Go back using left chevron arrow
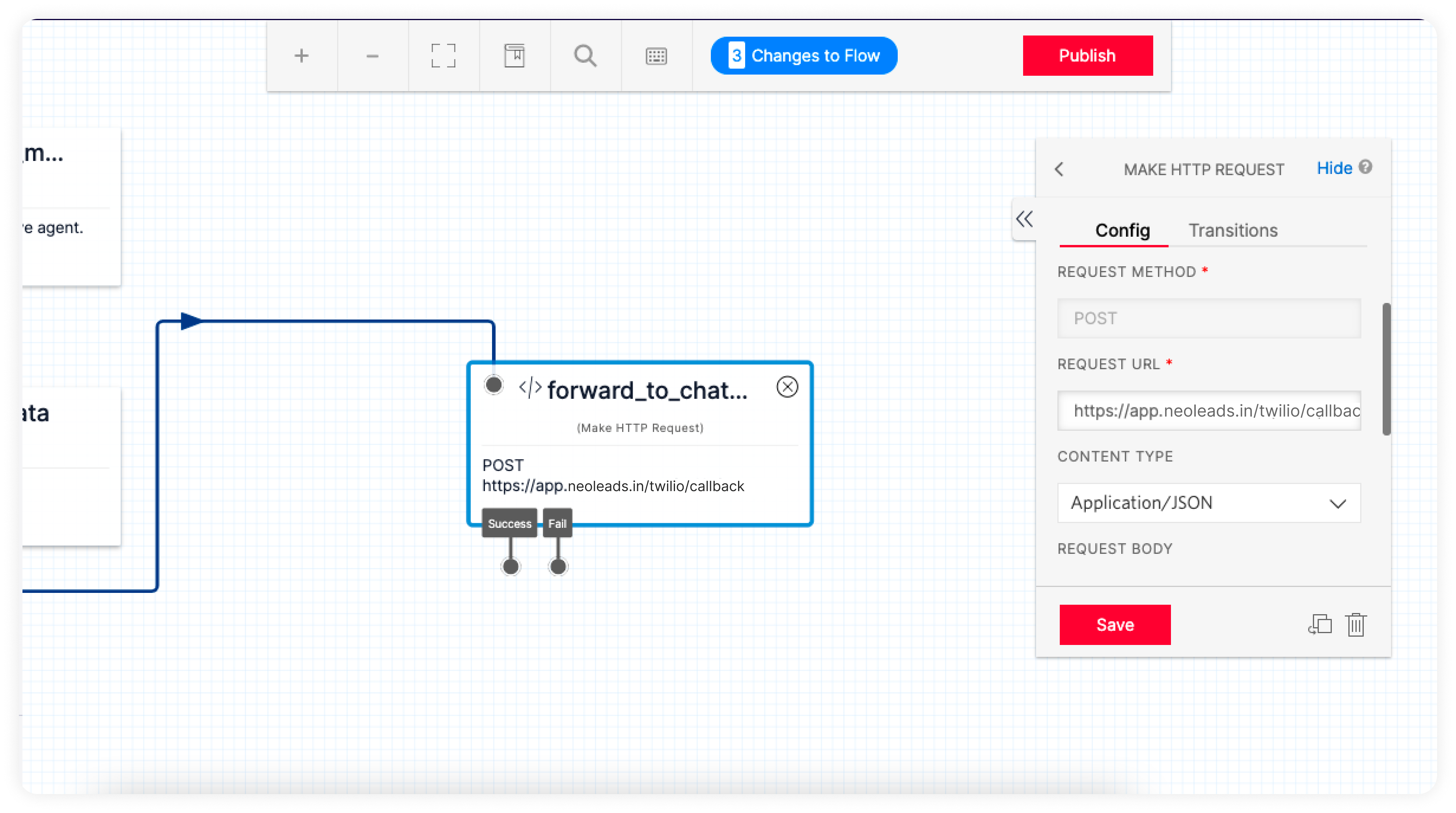 [1059, 169]
